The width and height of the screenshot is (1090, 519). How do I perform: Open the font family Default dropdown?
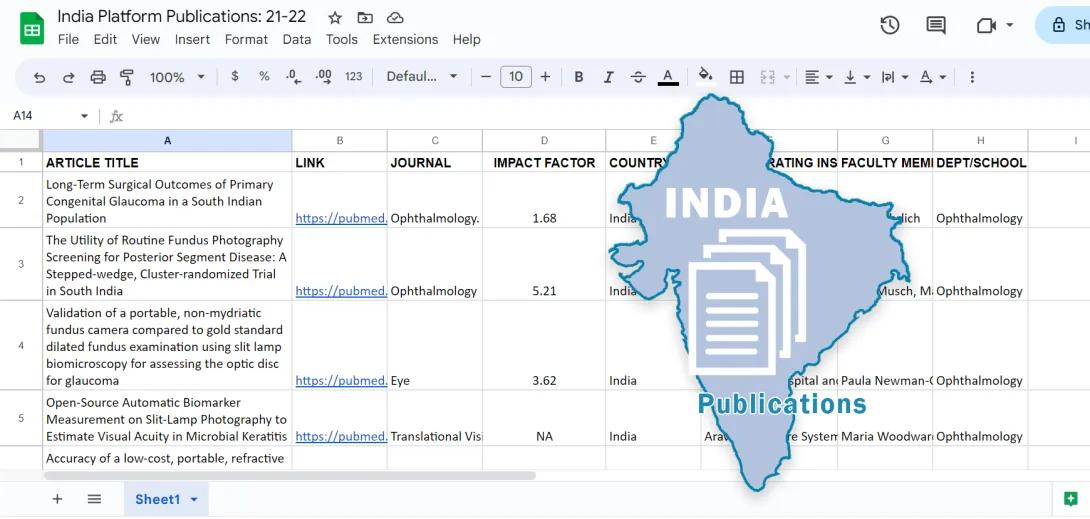(x=422, y=76)
